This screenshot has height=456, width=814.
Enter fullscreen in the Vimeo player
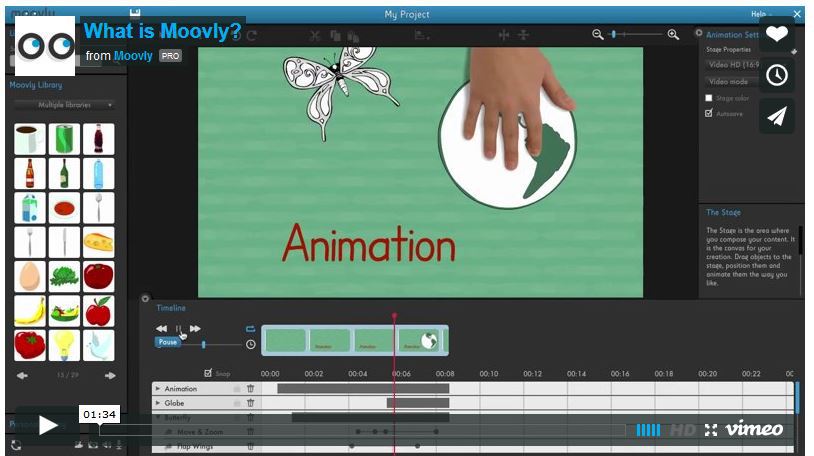(711, 430)
